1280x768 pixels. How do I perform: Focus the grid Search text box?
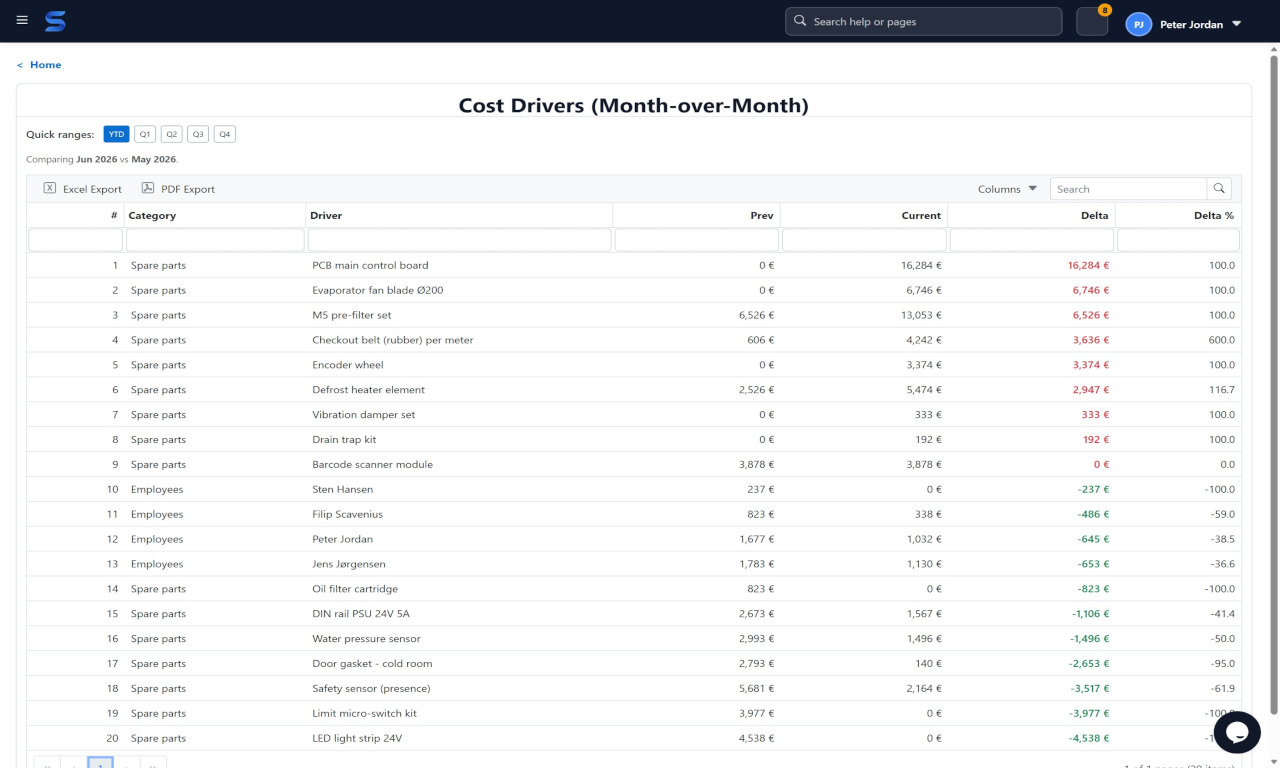1128,188
